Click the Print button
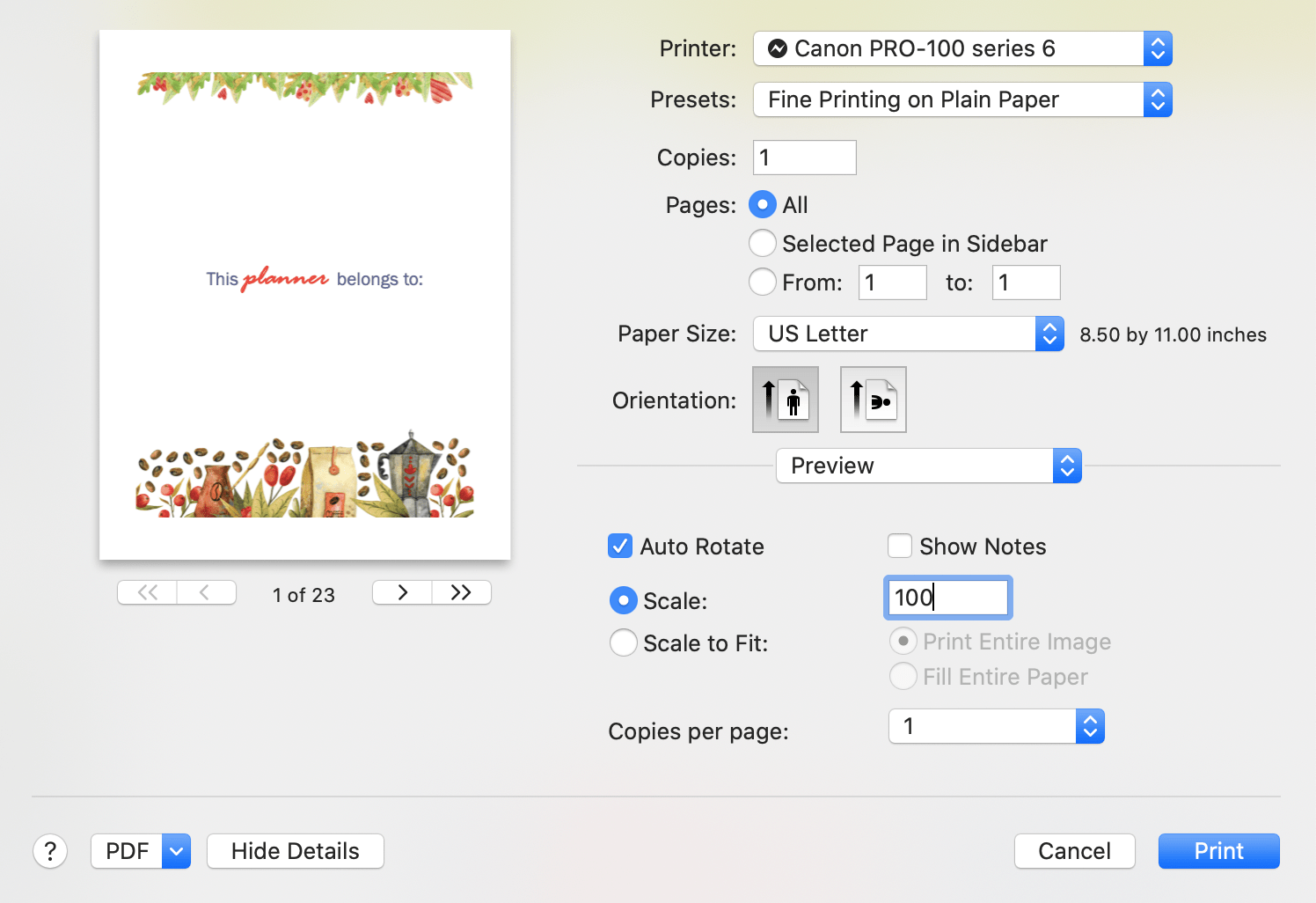This screenshot has height=903, width=1316. tap(1218, 850)
